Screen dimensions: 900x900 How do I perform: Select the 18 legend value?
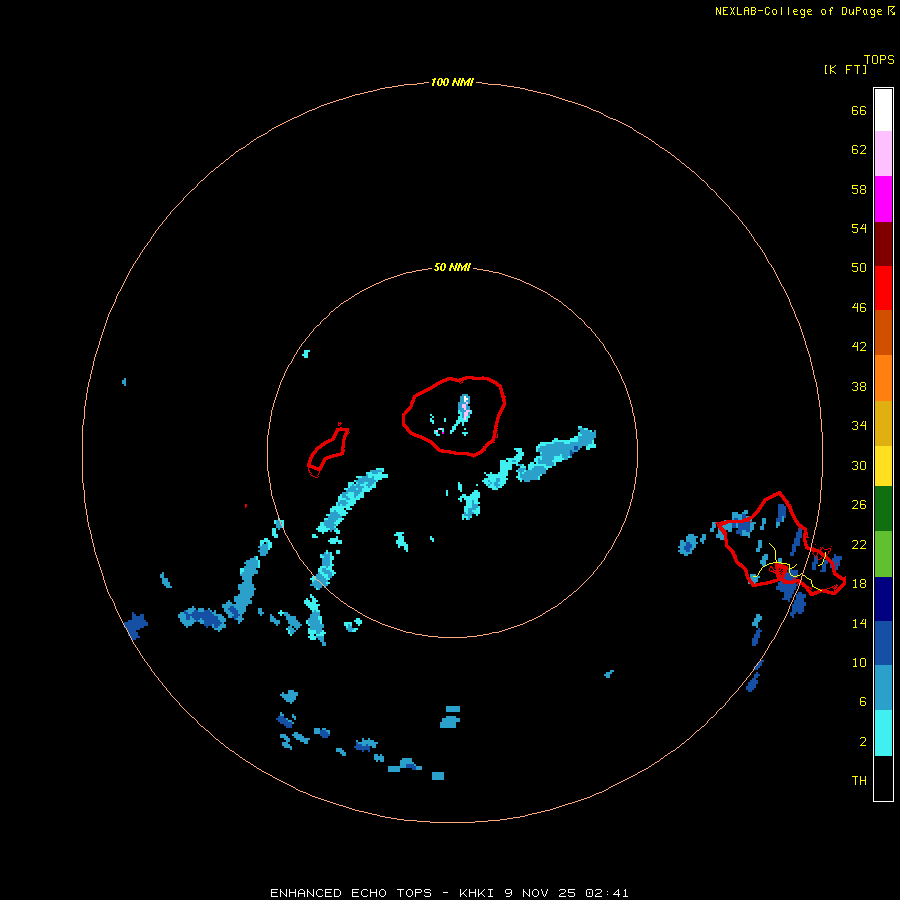pyautogui.click(x=859, y=584)
